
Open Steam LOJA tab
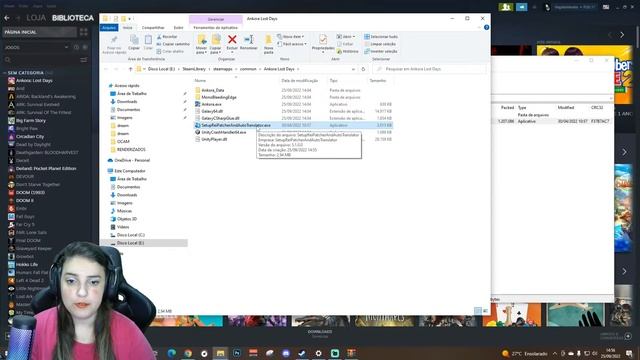(36, 18)
